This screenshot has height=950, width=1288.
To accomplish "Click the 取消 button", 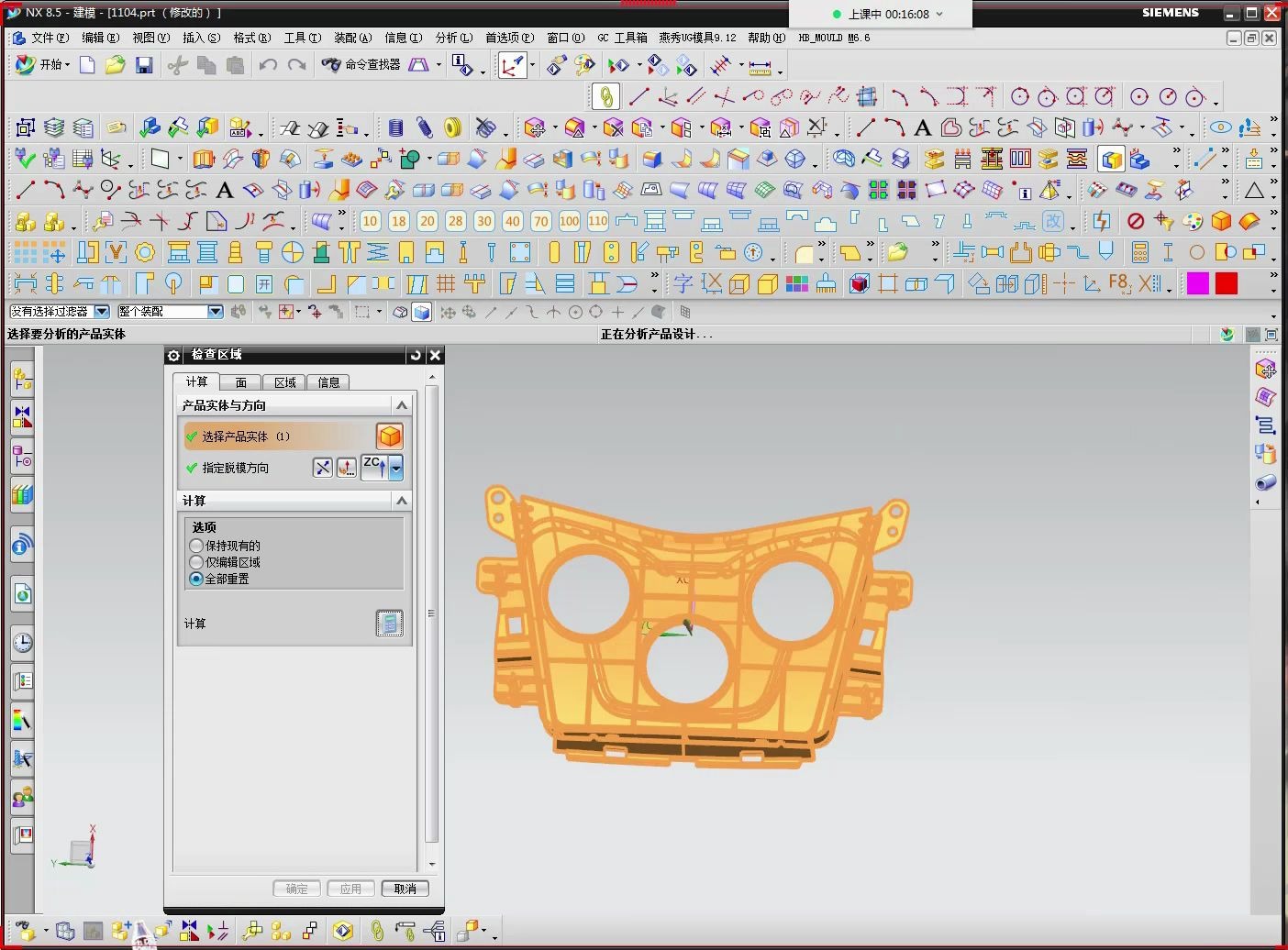I will tap(405, 889).
